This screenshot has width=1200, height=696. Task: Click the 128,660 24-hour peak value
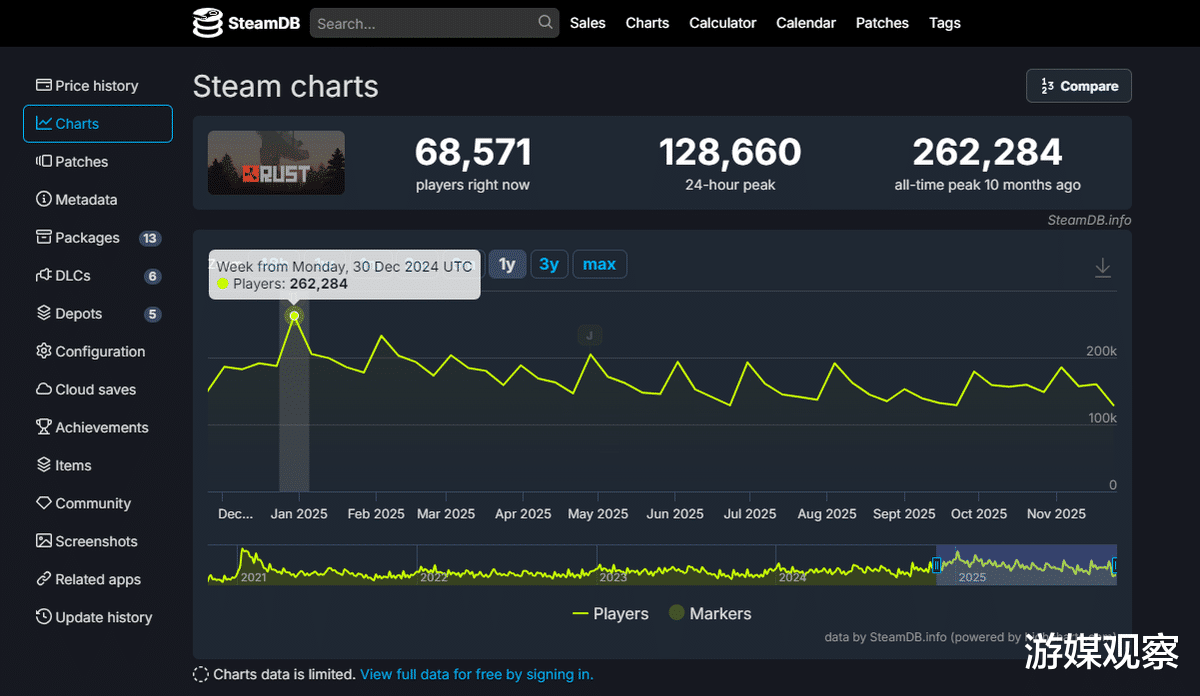[x=730, y=152]
